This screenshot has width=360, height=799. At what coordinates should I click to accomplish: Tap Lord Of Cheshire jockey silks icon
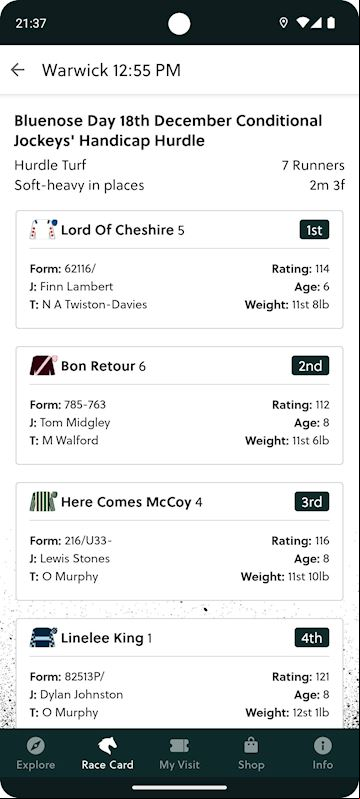pyautogui.click(x=43, y=230)
